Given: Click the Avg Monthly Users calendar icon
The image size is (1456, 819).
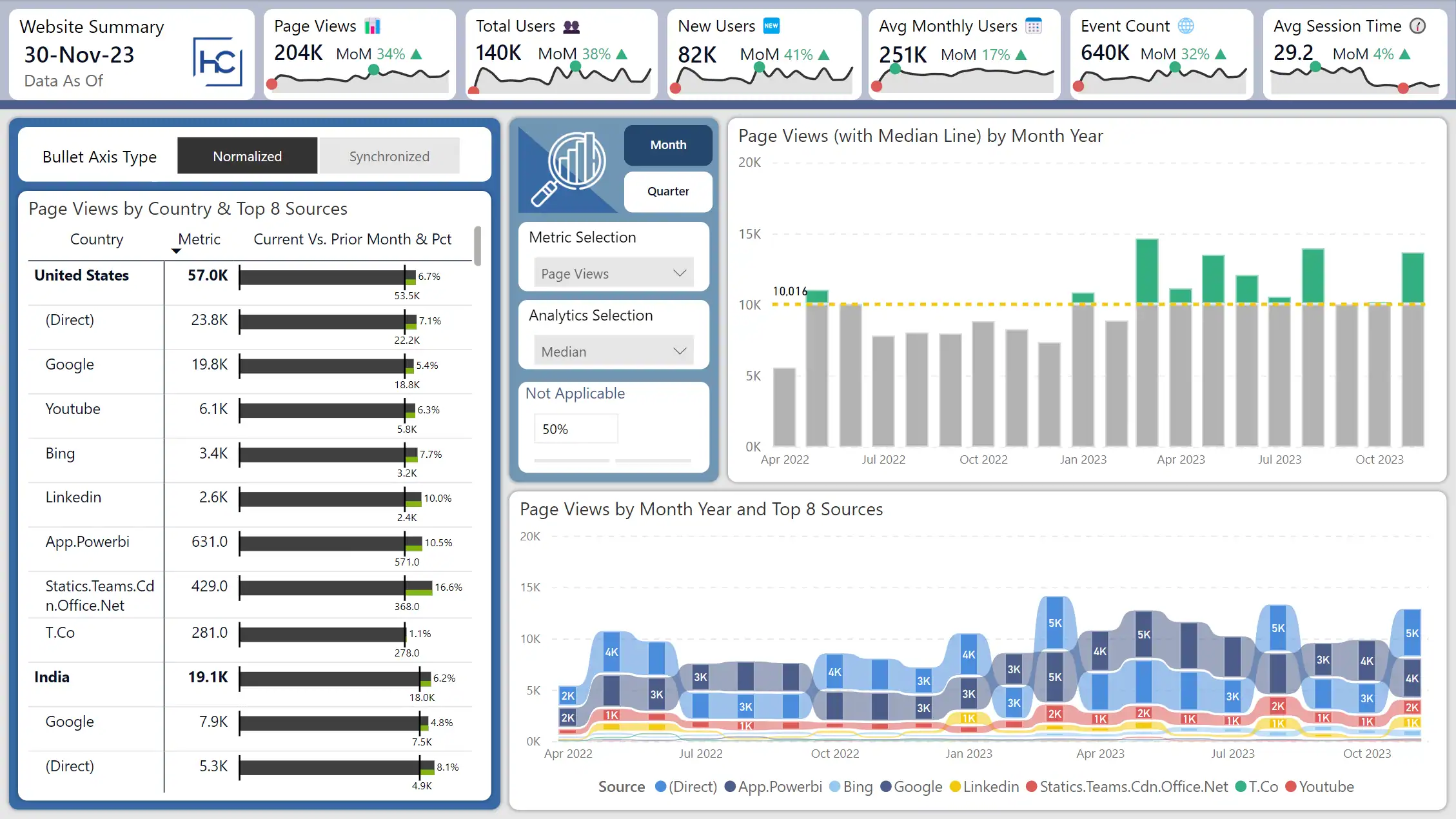Looking at the screenshot, I should pyautogui.click(x=1033, y=26).
